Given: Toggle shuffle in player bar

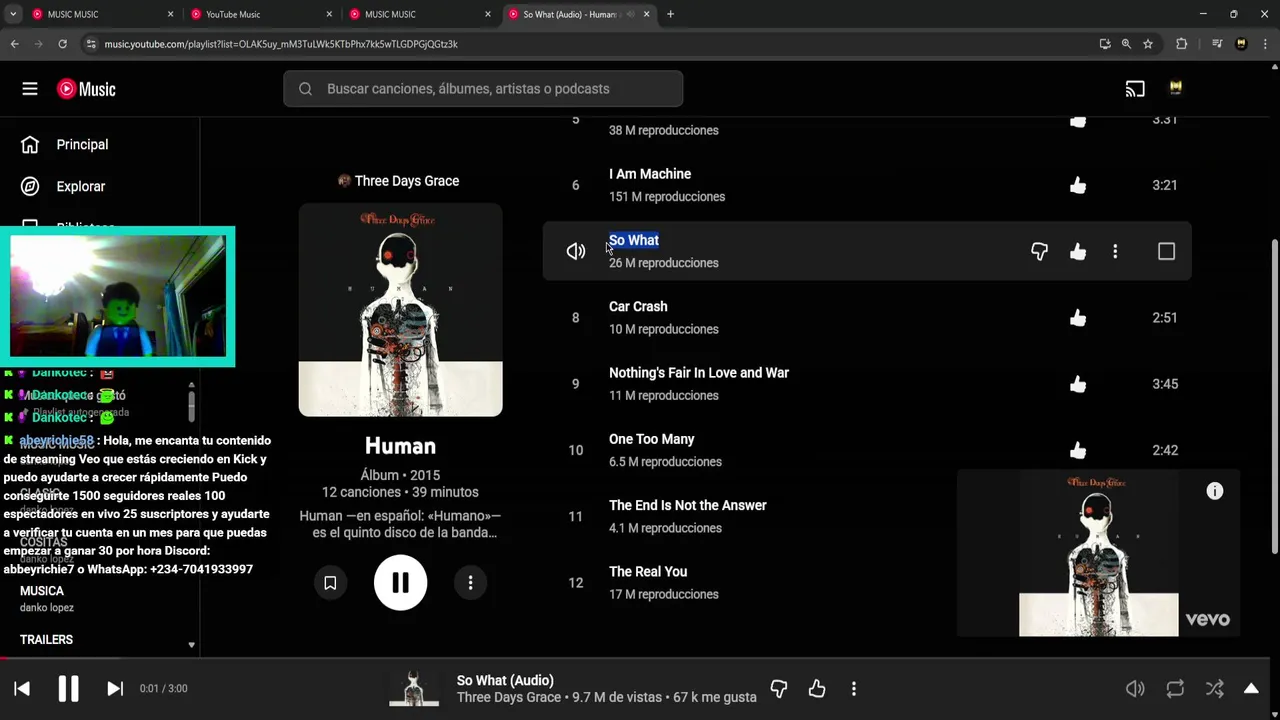Looking at the screenshot, I should (x=1214, y=689).
